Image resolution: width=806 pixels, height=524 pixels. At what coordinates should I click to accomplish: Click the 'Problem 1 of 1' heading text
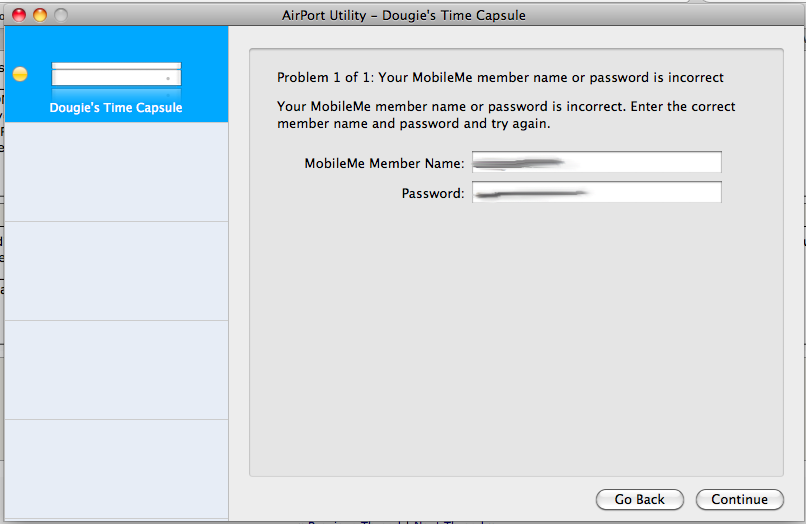(500, 78)
